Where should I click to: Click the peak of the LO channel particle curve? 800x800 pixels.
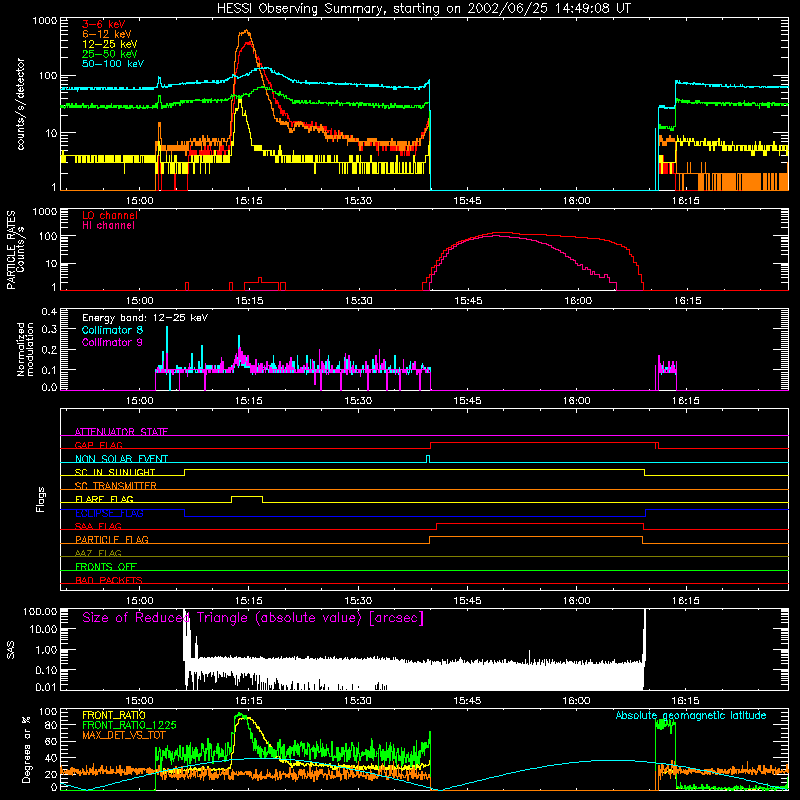coord(501,233)
